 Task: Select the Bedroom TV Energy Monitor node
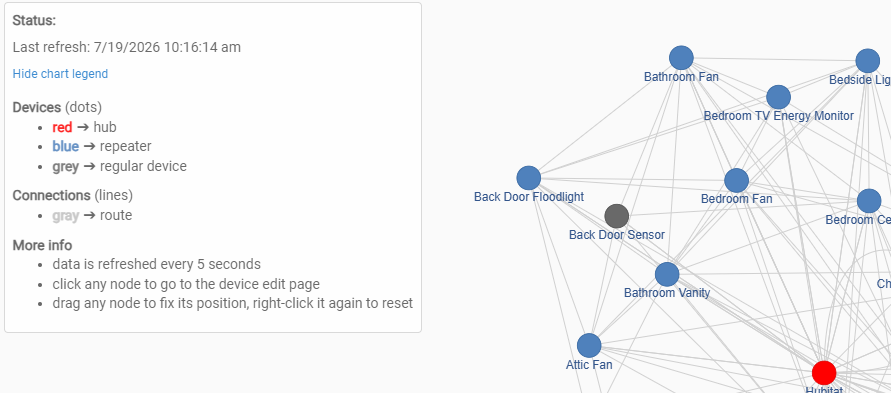(778, 97)
